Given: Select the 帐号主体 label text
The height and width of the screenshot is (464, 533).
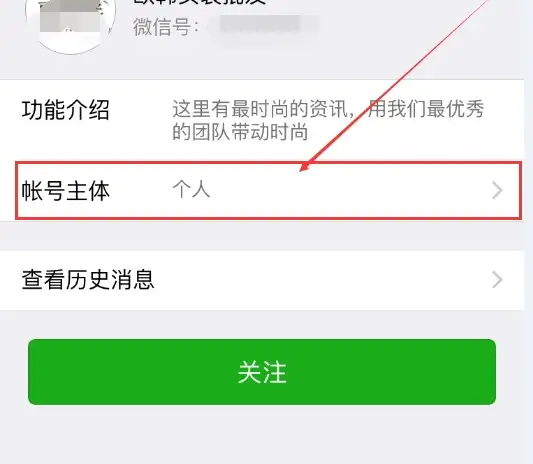Looking at the screenshot, I should coord(66,191).
